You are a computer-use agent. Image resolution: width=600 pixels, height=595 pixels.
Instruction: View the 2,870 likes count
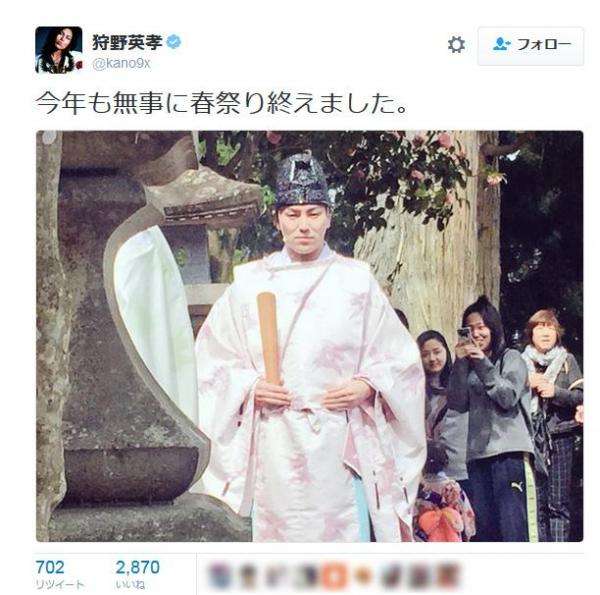click(137, 567)
